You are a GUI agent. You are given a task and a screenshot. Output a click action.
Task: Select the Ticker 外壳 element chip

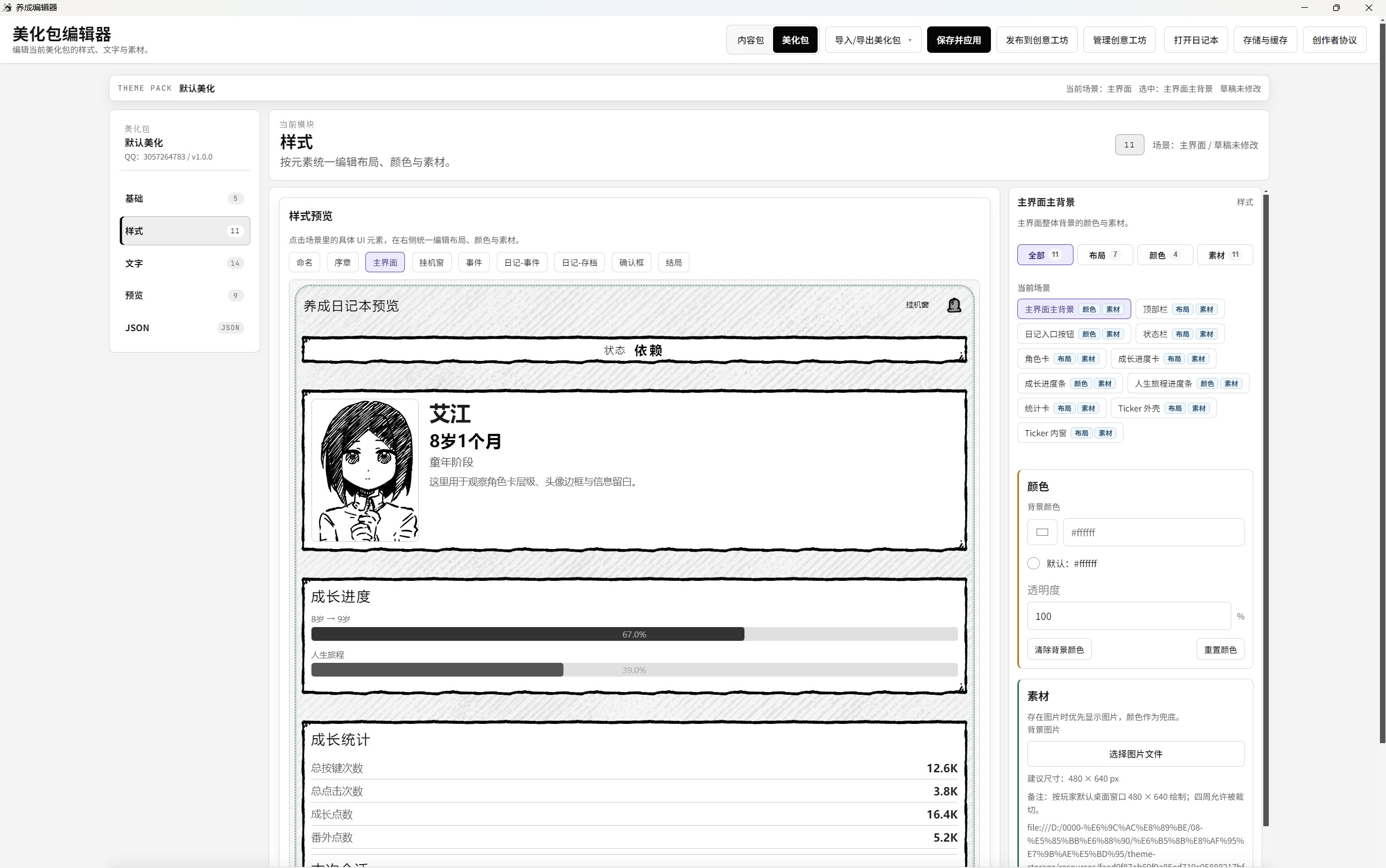pyautogui.click(x=1163, y=408)
